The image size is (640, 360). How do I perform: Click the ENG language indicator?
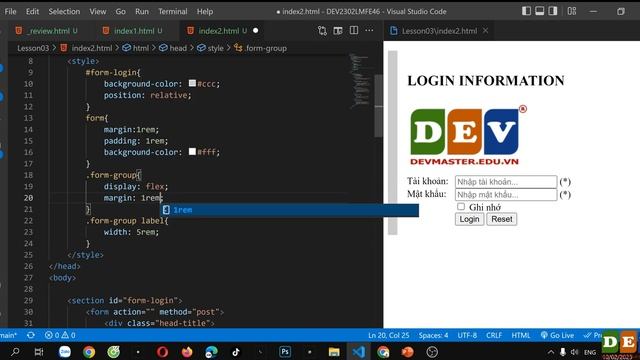click(590, 352)
